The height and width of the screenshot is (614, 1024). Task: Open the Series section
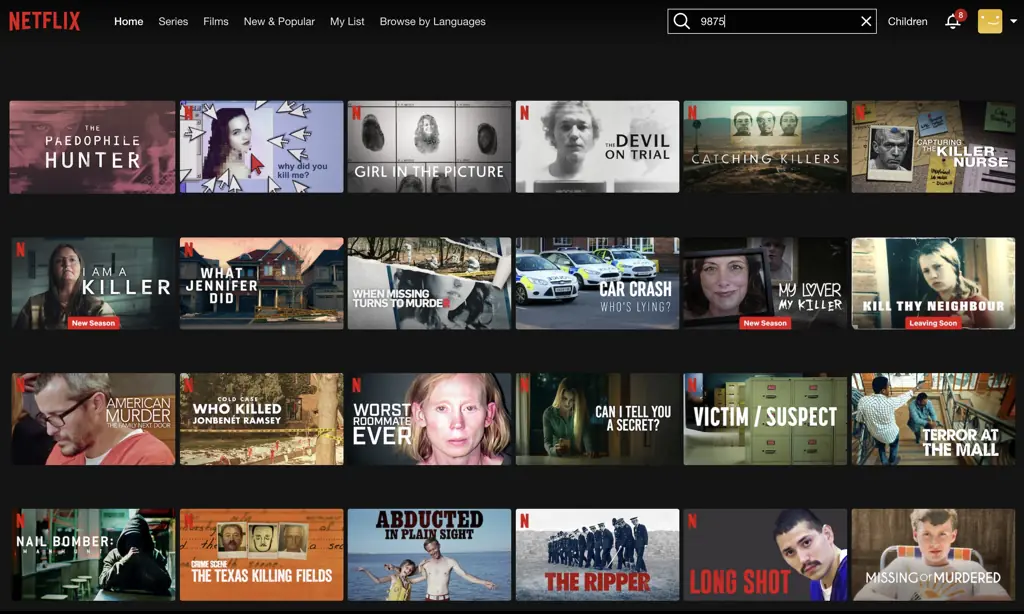[x=172, y=21]
